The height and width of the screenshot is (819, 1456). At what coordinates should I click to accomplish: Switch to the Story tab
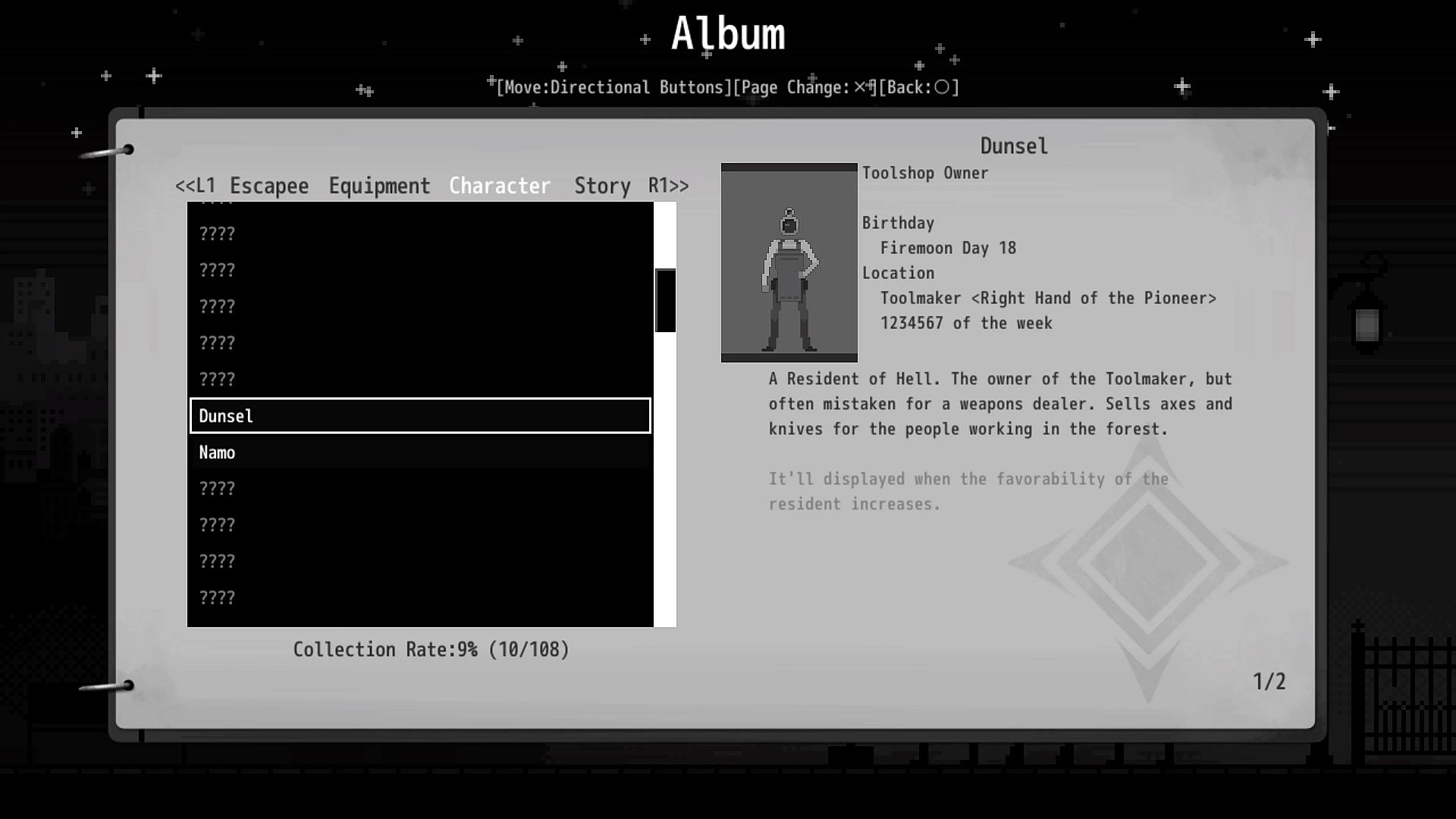click(x=602, y=186)
